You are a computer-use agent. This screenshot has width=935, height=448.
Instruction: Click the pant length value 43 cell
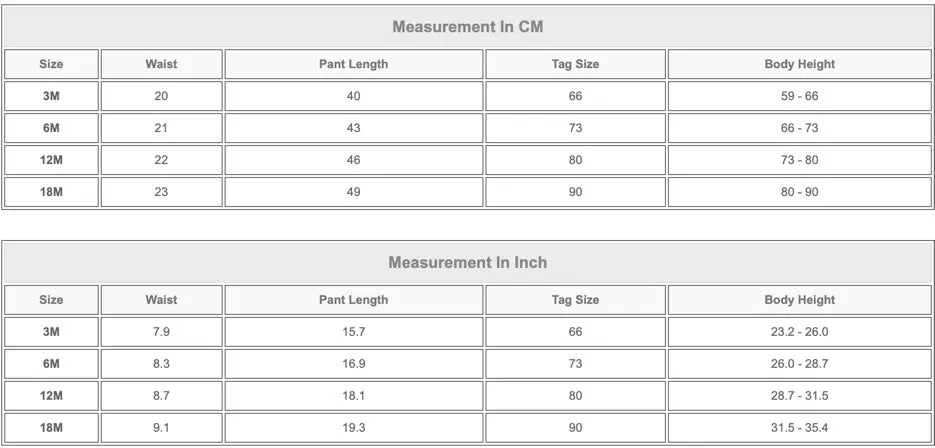354,128
